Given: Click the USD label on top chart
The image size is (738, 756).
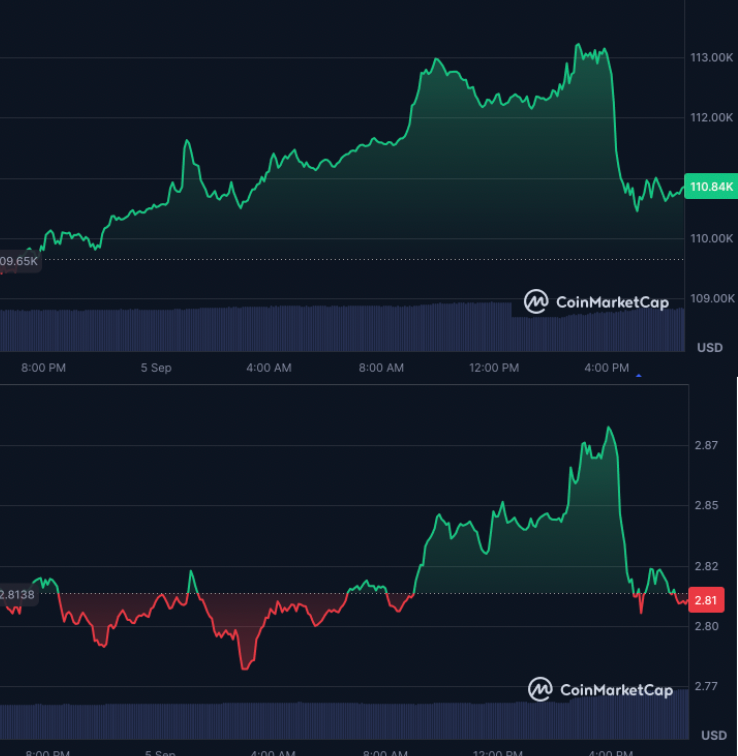Looking at the screenshot, I should coord(710,348).
